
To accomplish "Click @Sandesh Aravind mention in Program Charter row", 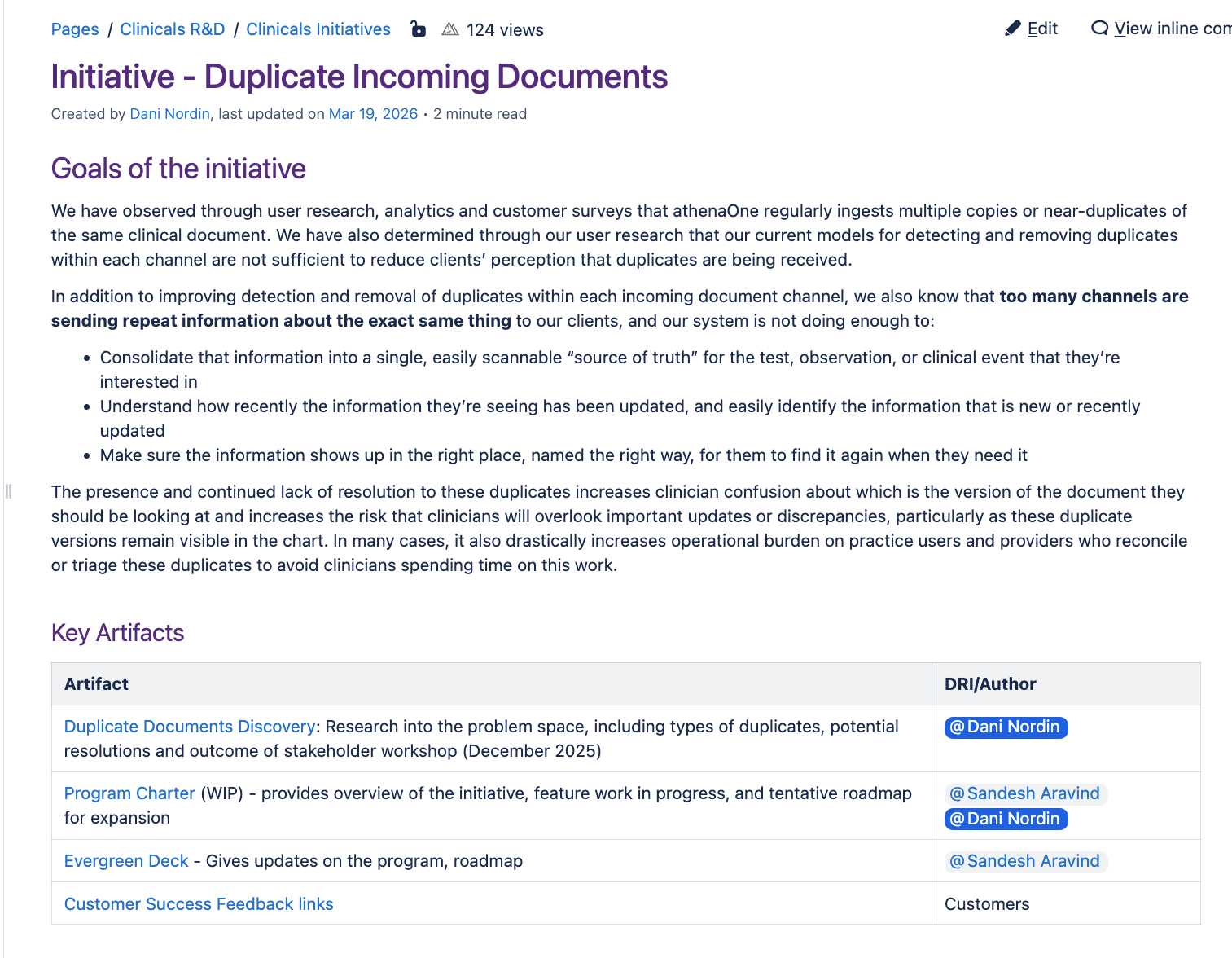I will coord(1026,793).
